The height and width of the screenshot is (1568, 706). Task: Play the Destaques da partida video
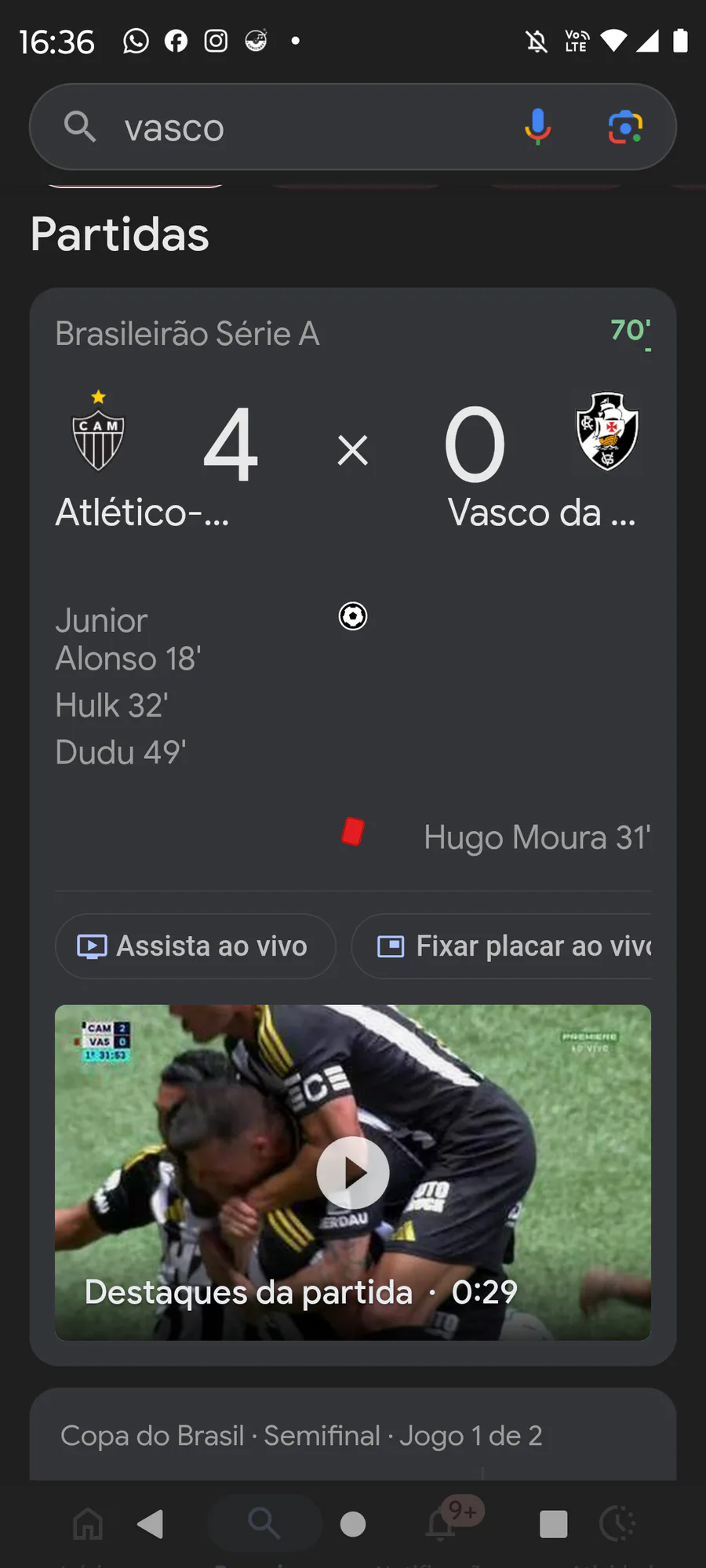(x=353, y=1172)
